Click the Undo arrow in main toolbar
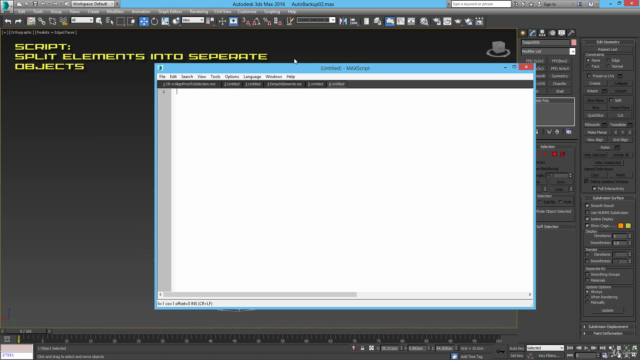640x360 pixels. 8,21
